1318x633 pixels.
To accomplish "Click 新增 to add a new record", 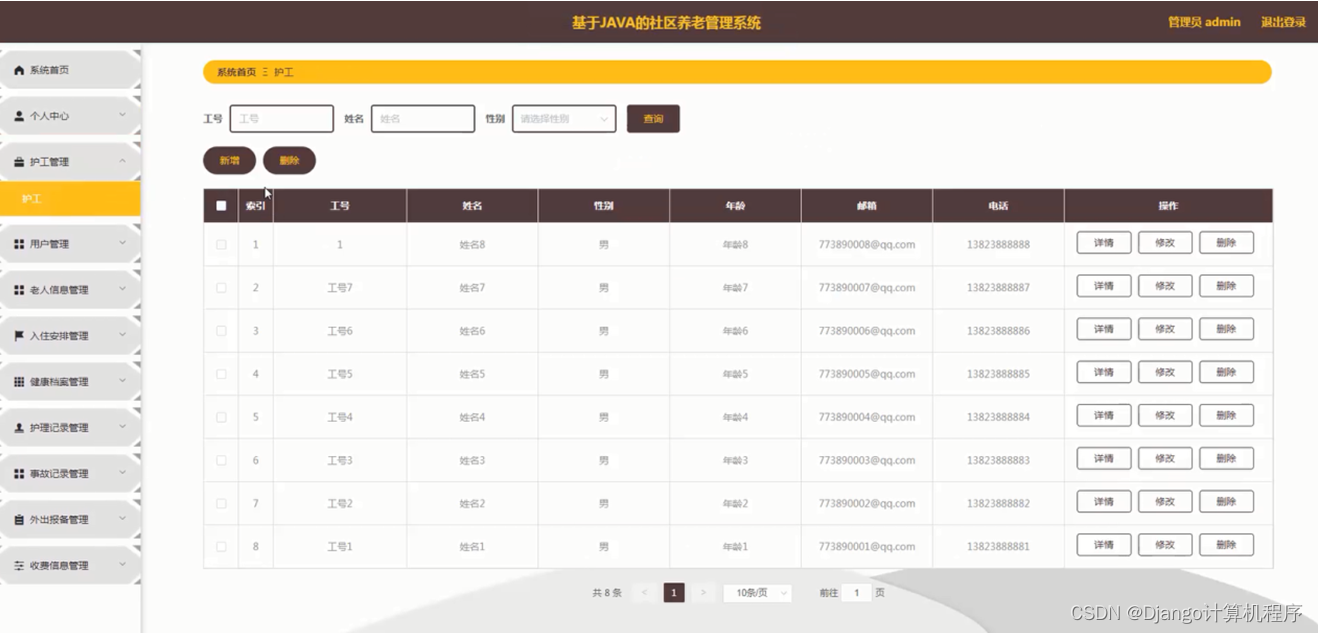I will click(x=229, y=160).
